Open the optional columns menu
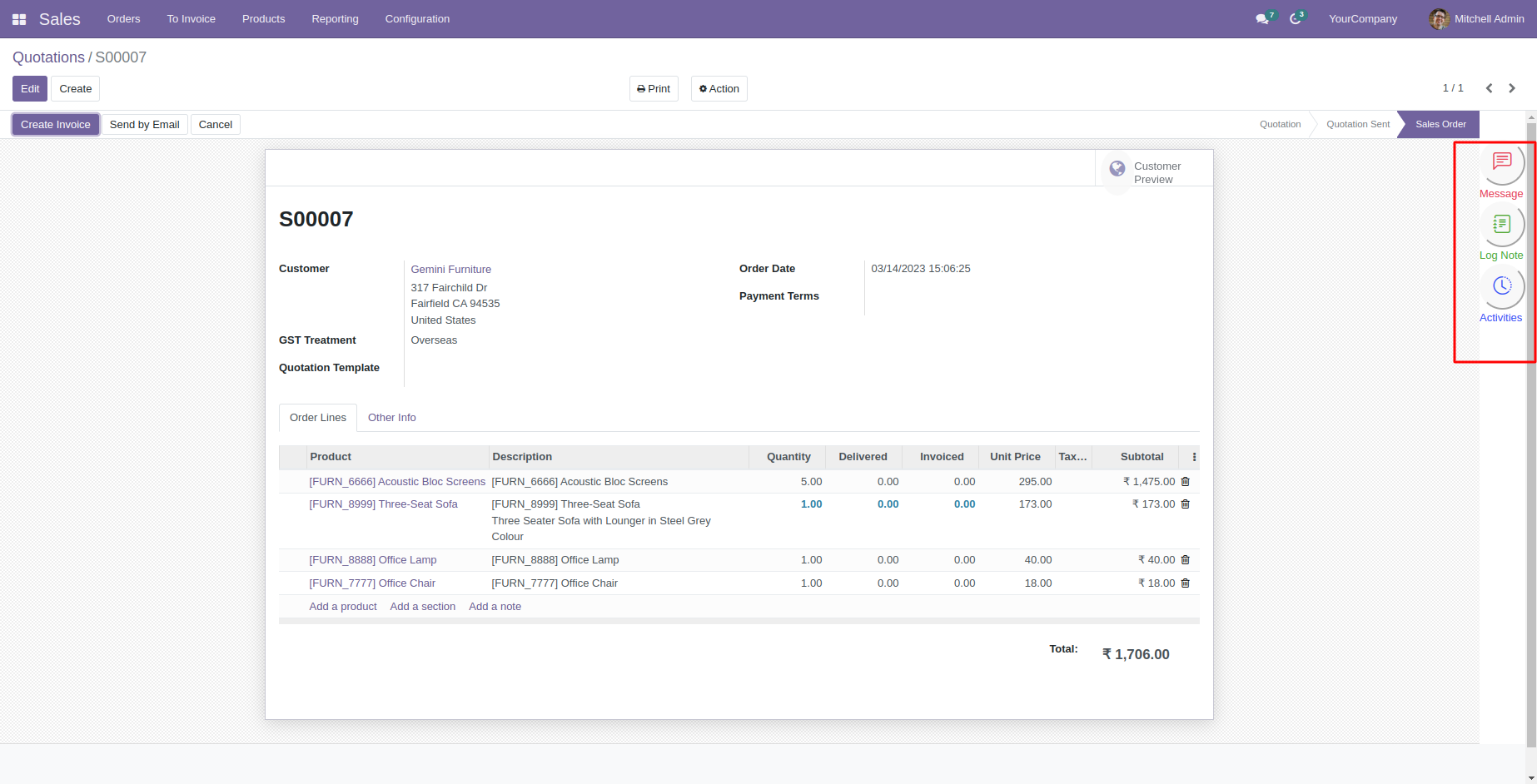 [x=1194, y=457]
